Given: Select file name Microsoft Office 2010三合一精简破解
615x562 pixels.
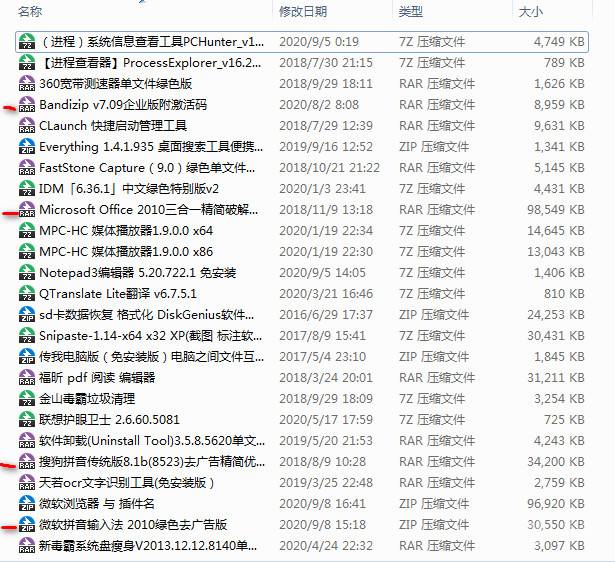Looking at the screenshot, I should 149,210.
